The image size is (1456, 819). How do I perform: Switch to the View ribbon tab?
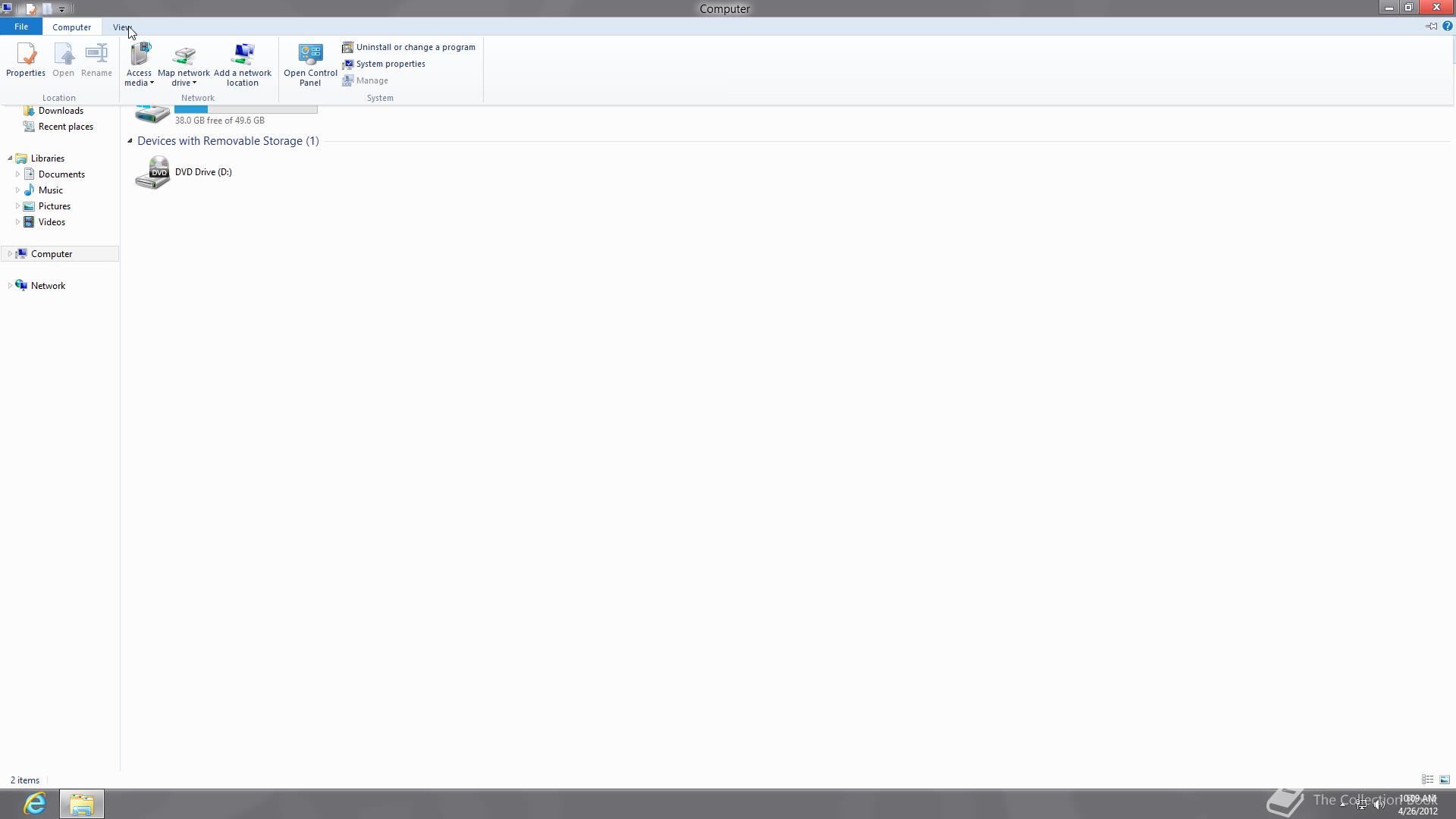pos(121,27)
